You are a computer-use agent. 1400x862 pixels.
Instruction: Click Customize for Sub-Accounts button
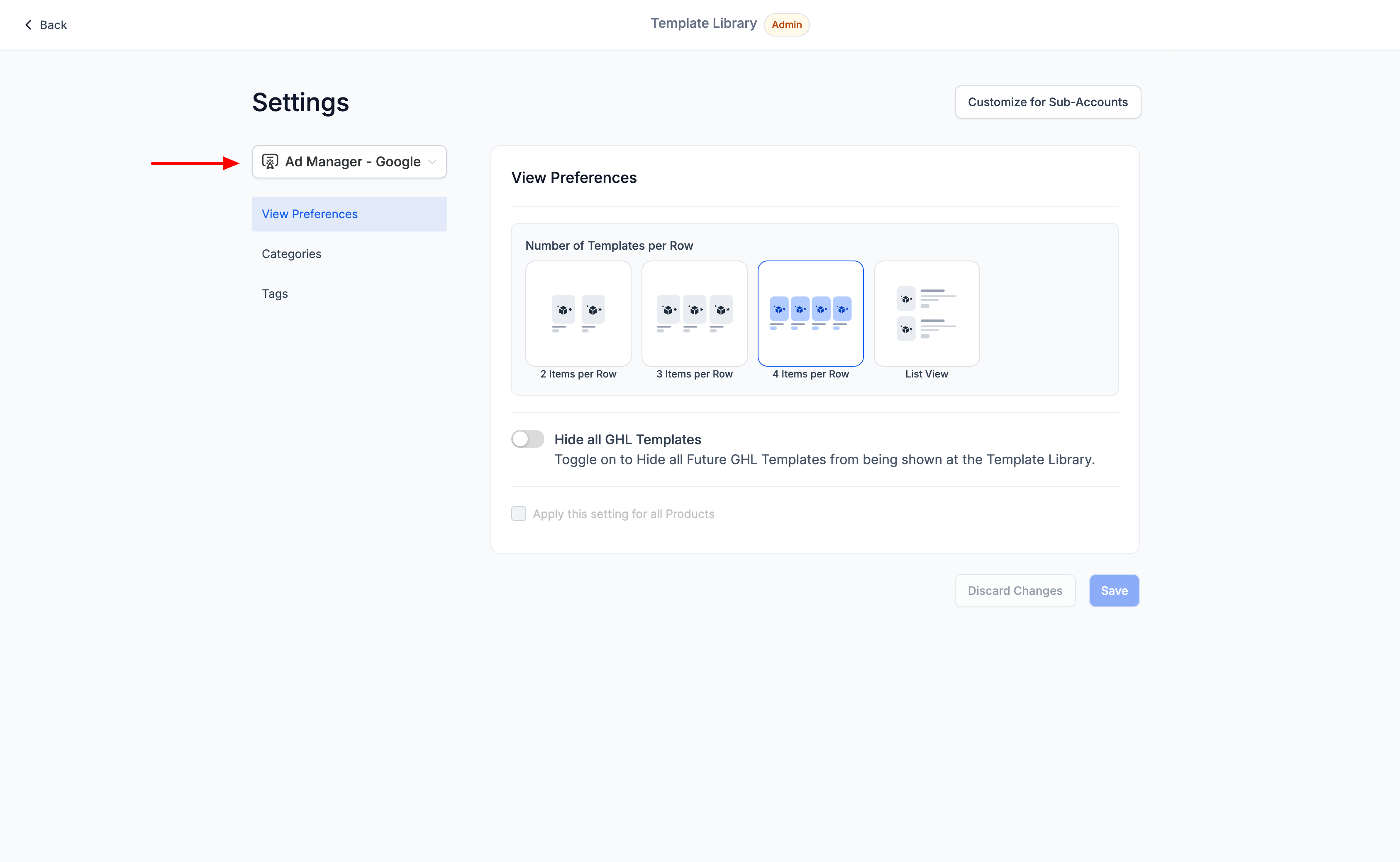tap(1047, 102)
